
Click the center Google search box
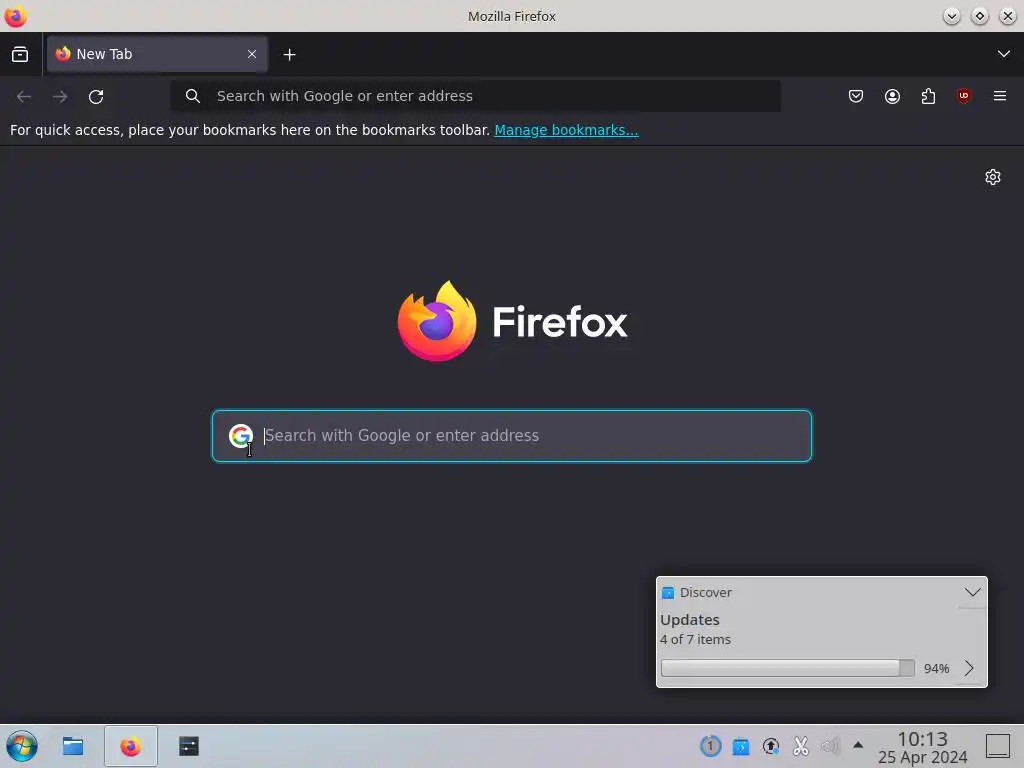512,436
